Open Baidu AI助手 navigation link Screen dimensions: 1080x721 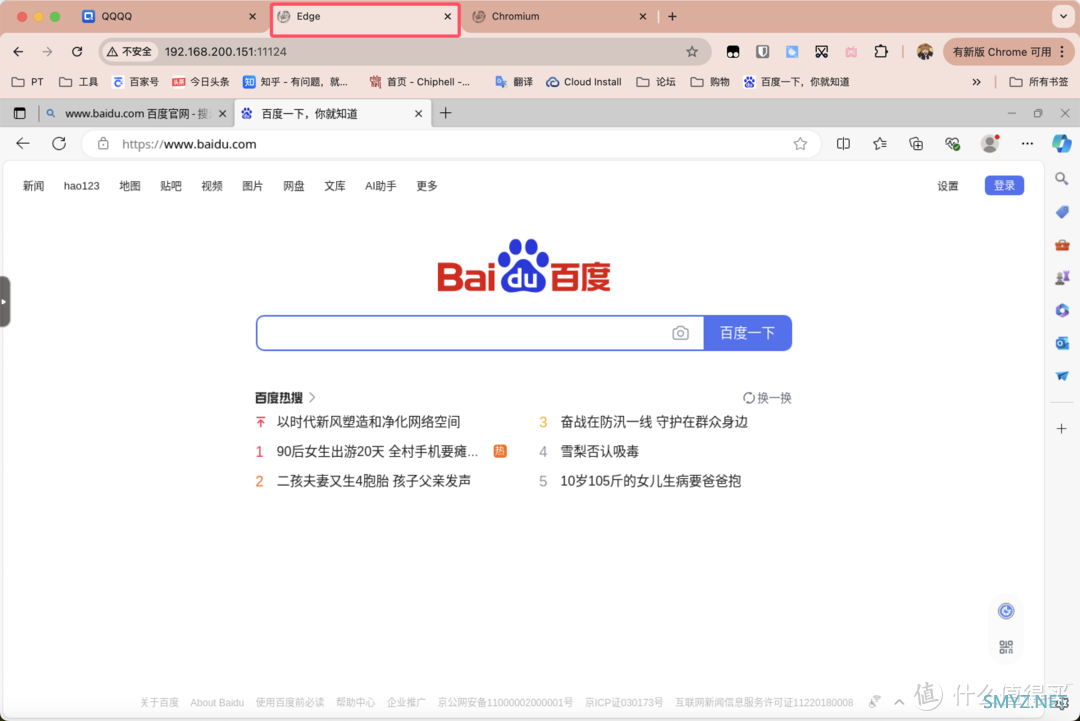tap(380, 186)
